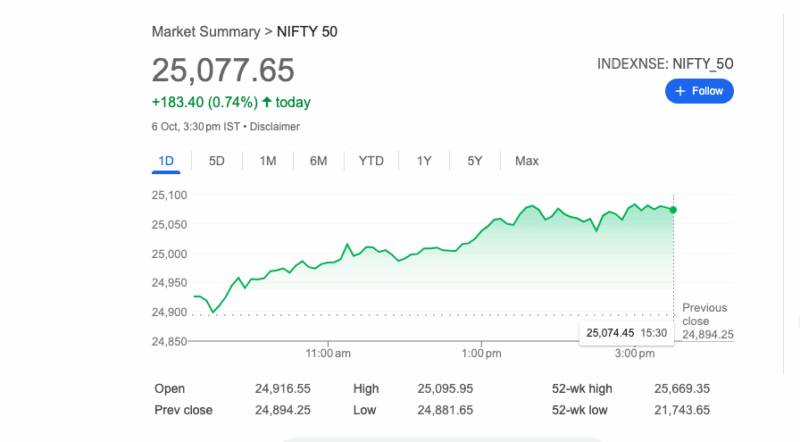
Task: Click the Previous close label on chart
Action: pyautogui.click(x=705, y=314)
